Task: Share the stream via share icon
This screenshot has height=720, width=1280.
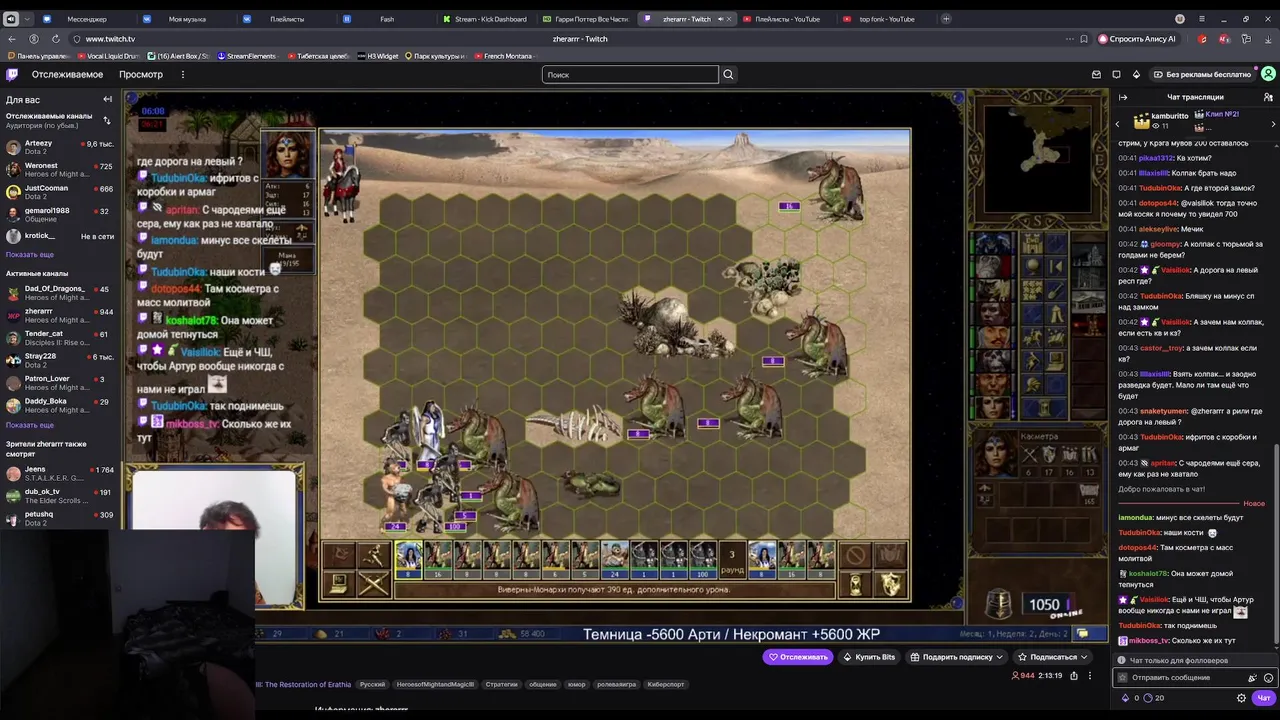Action: (1074, 676)
